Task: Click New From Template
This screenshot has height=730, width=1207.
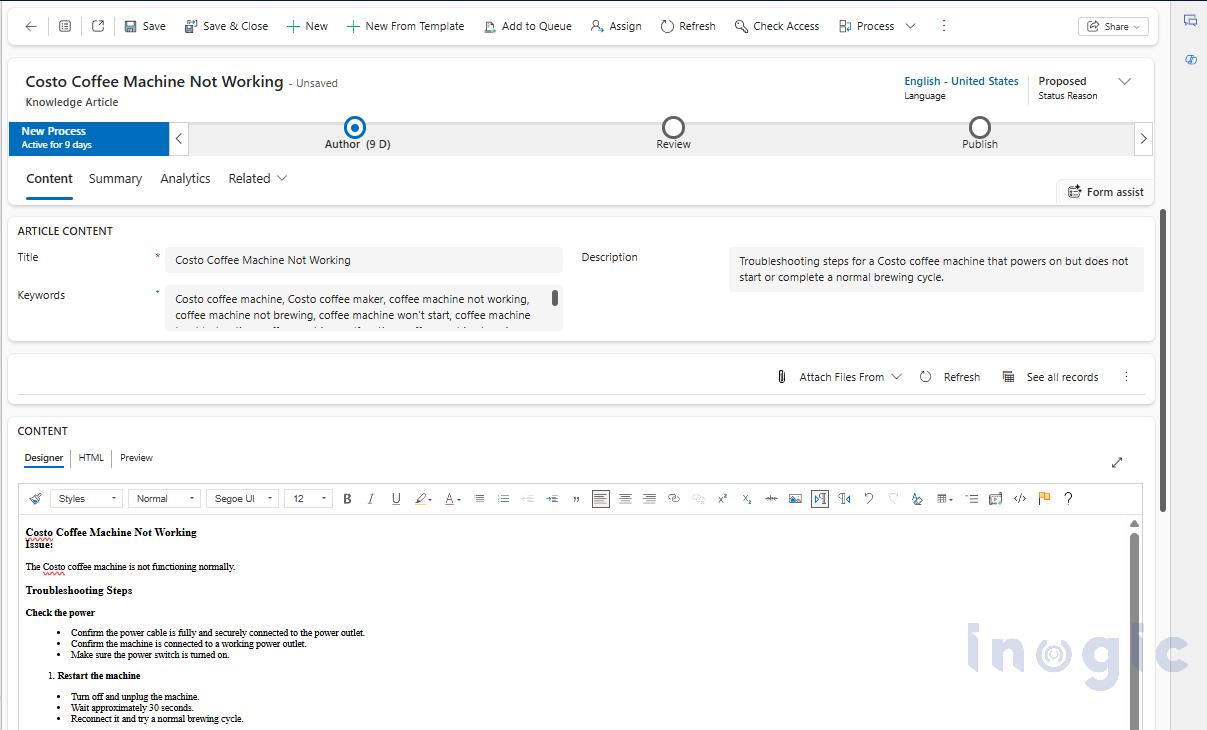Action: coord(405,26)
